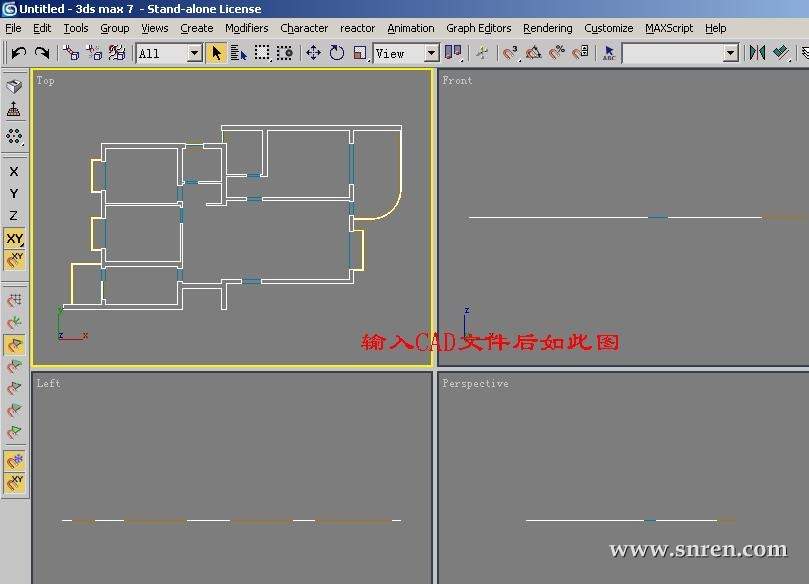Expand the named selection sets dropdown arrow

click(x=730, y=53)
